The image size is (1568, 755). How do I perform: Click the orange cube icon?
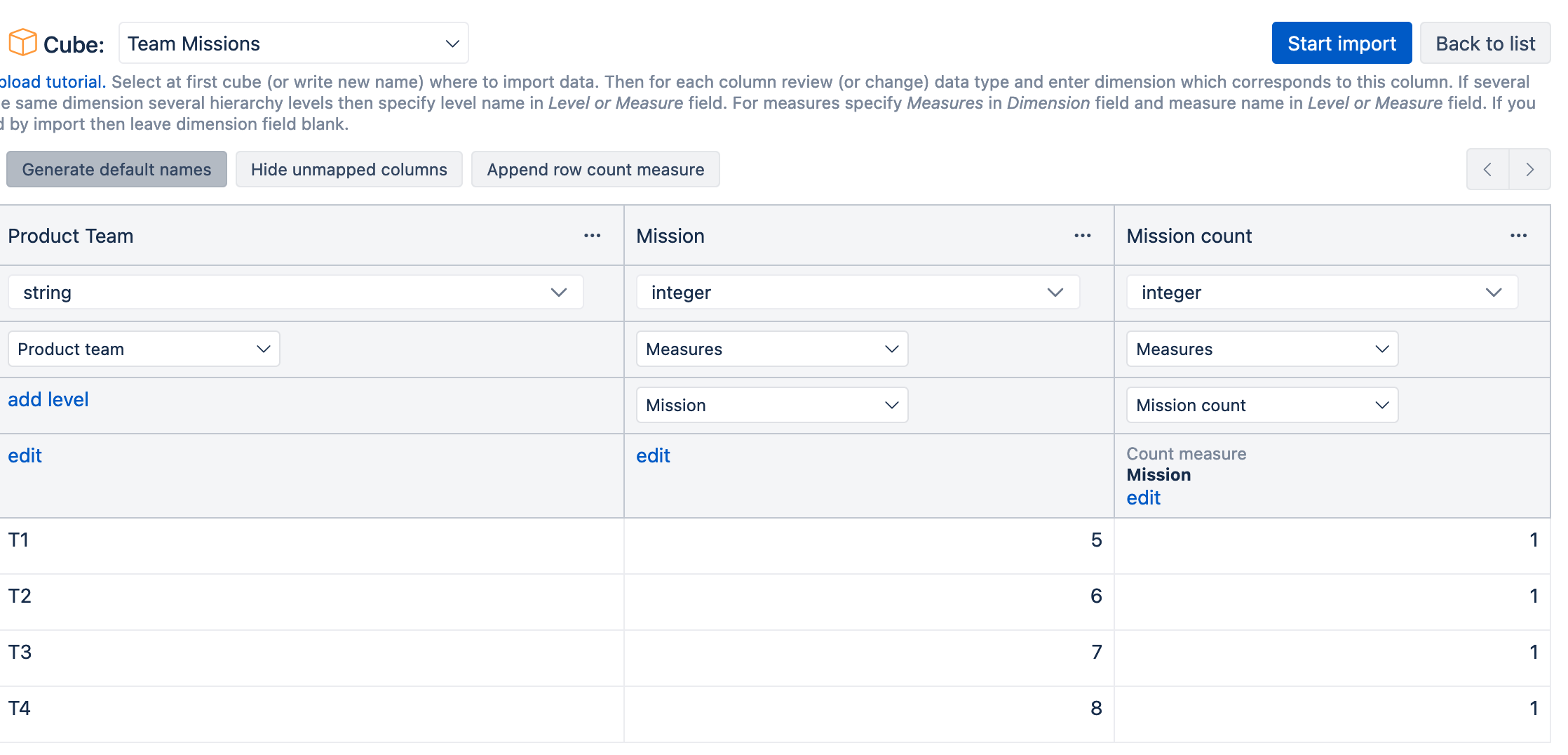pos(22,43)
